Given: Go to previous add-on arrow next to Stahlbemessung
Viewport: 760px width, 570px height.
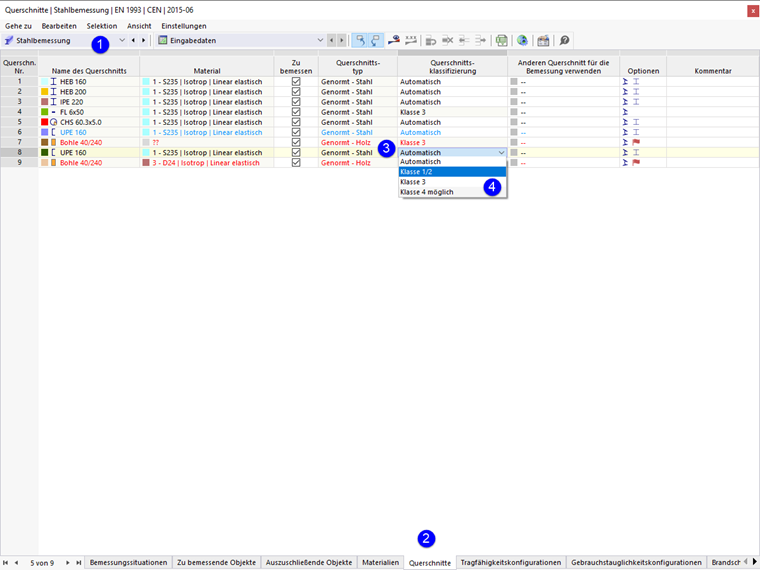Looking at the screenshot, I should 133,40.
